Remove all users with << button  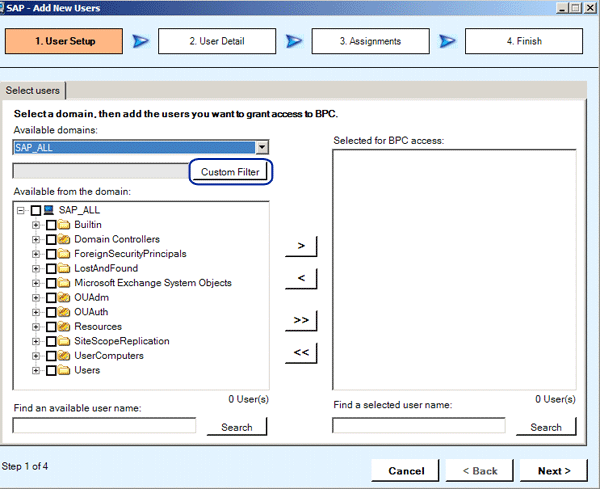(x=301, y=352)
